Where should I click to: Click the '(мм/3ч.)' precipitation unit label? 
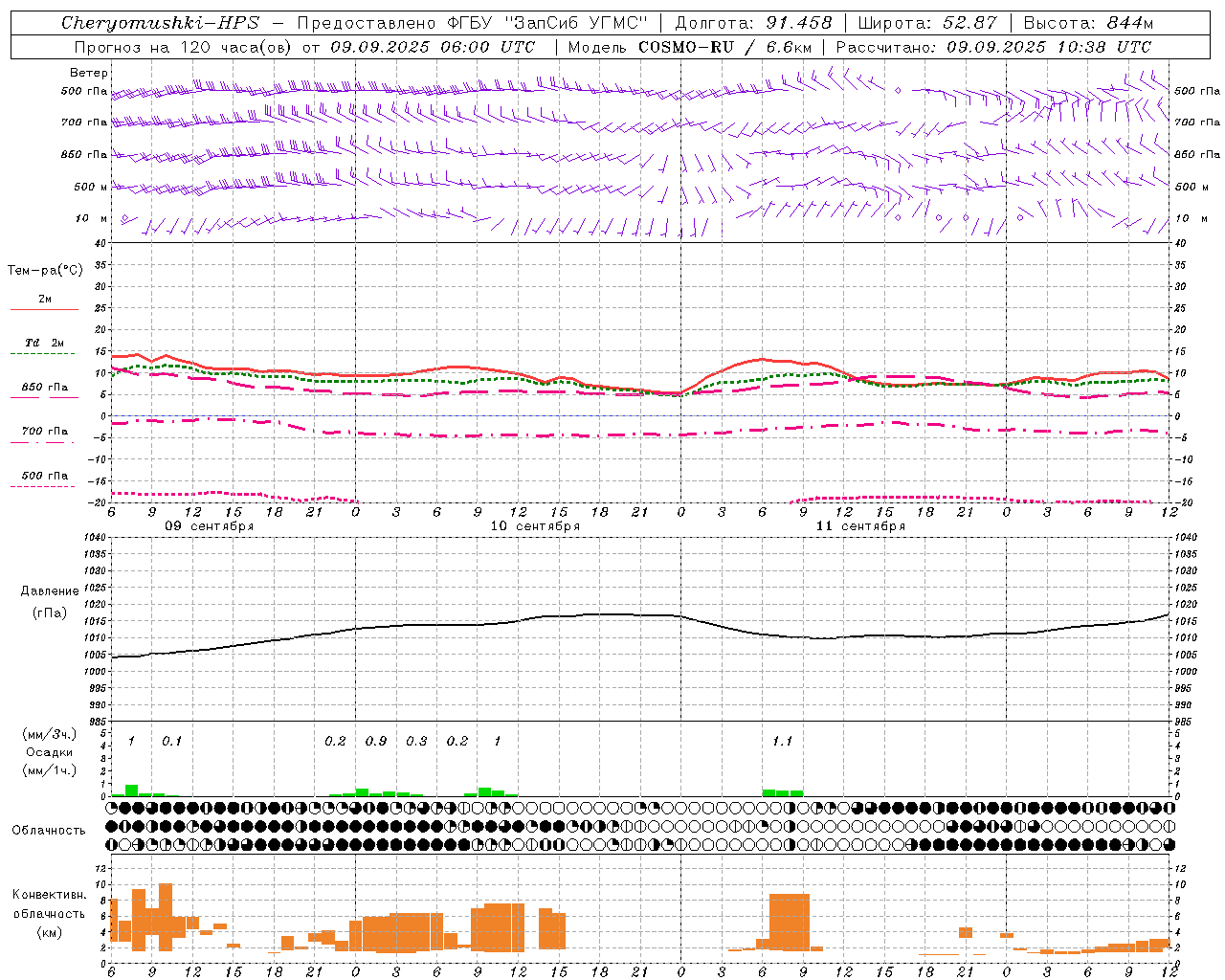tap(50, 734)
